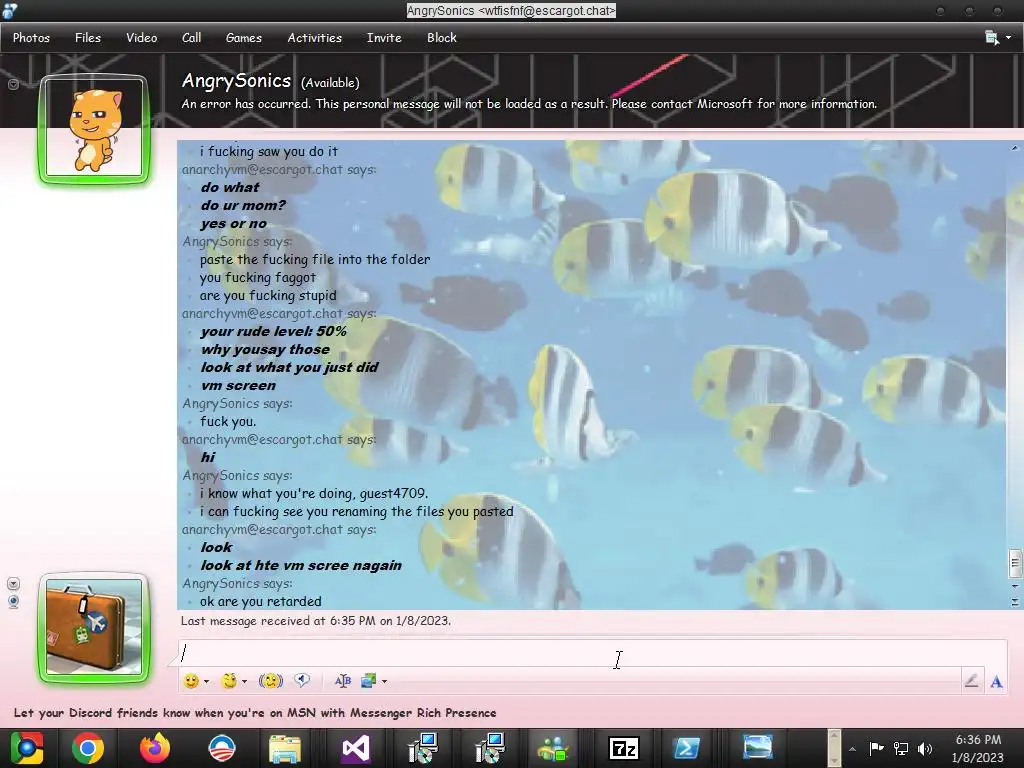Collapse the AngrySonics display picture arrow
Screen dimensions: 1024x768
tap(13, 84)
